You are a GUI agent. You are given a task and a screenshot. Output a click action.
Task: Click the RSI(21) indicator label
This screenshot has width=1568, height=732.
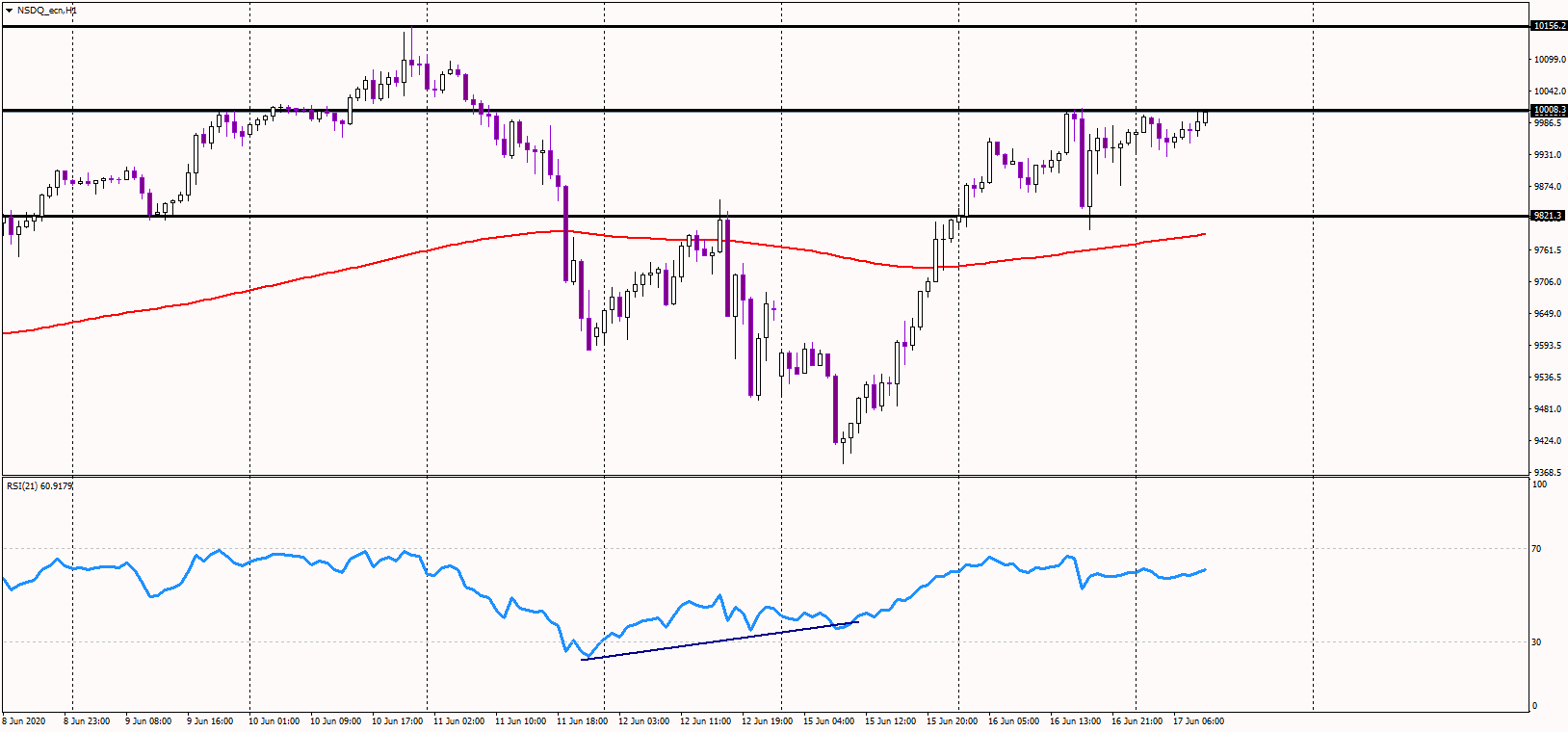click(x=39, y=486)
